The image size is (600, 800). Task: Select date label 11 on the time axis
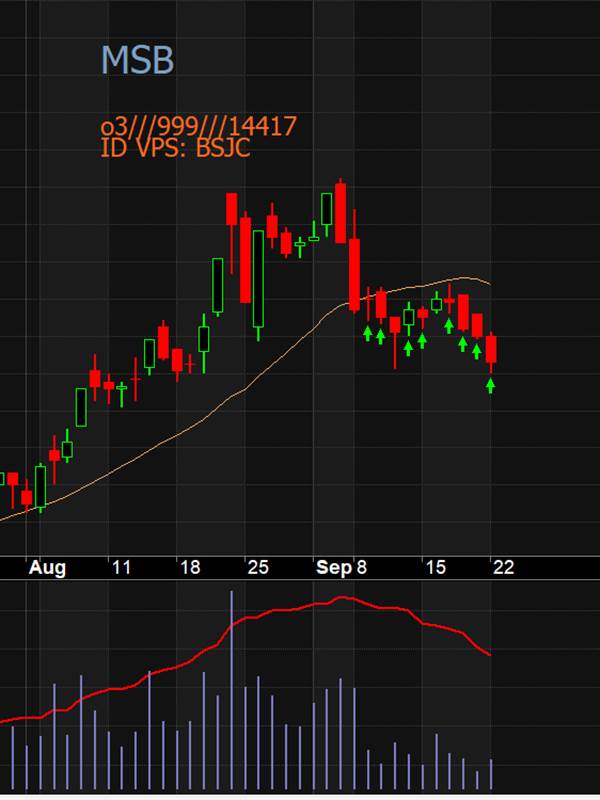pos(121,568)
